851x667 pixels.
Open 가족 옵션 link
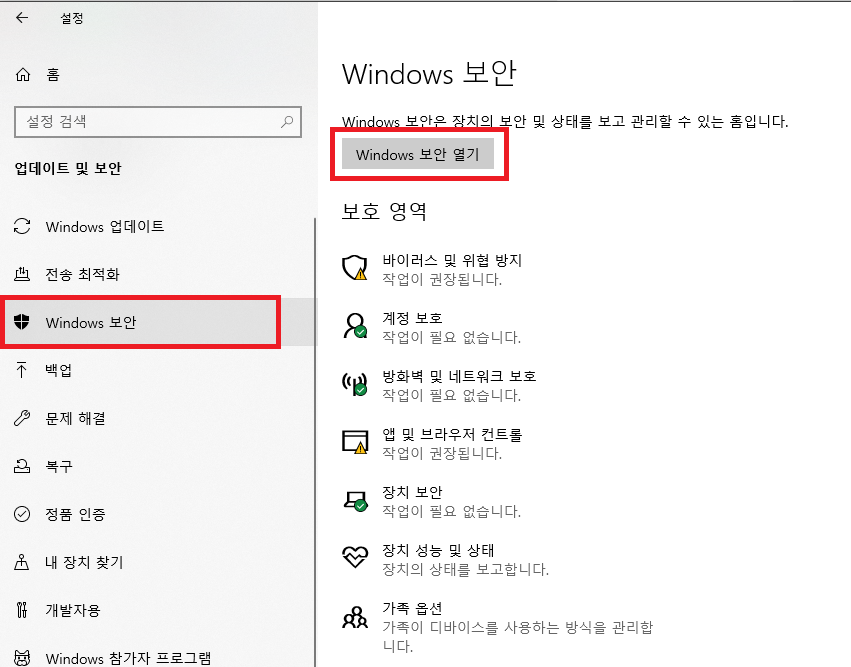pyautogui.click(x=412, y=608)
